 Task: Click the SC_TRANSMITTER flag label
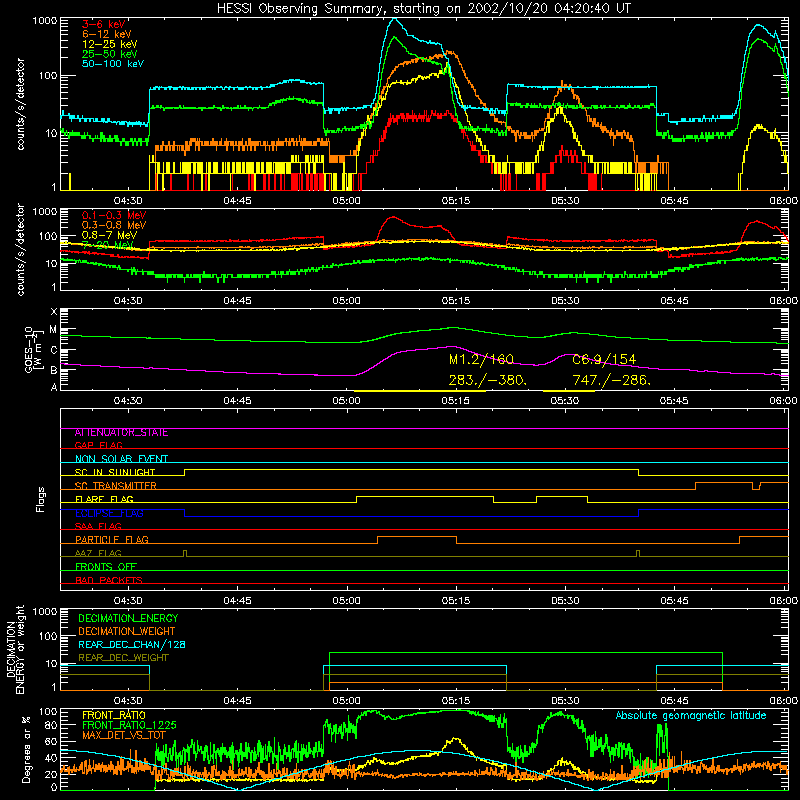(115, 486)
